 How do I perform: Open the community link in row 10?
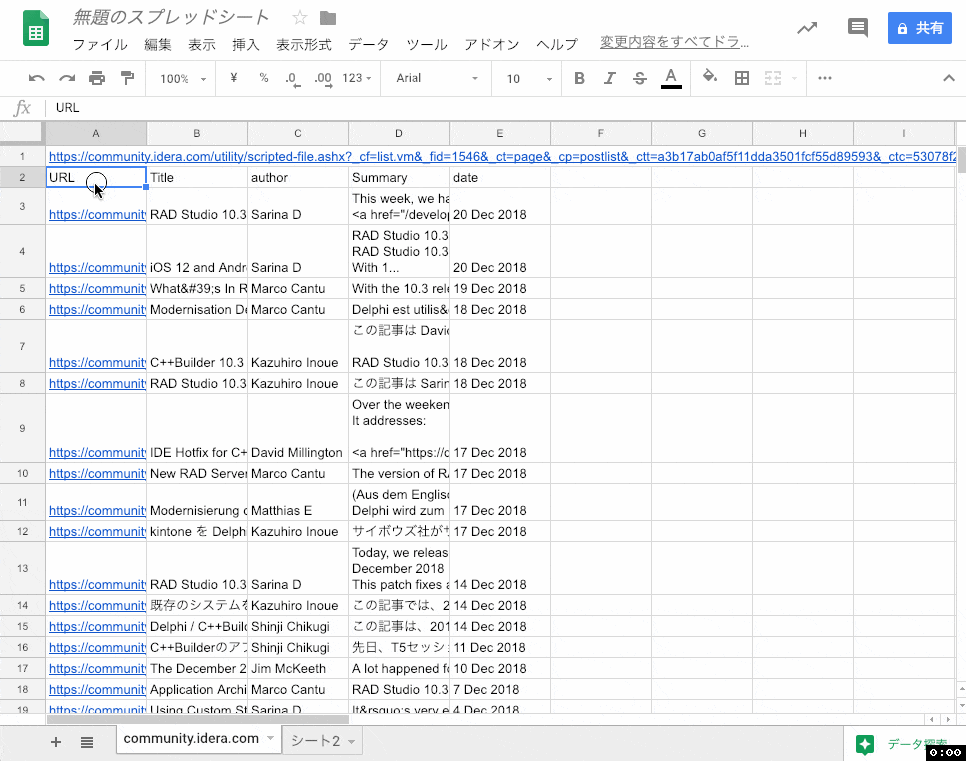tap(97, 473)
